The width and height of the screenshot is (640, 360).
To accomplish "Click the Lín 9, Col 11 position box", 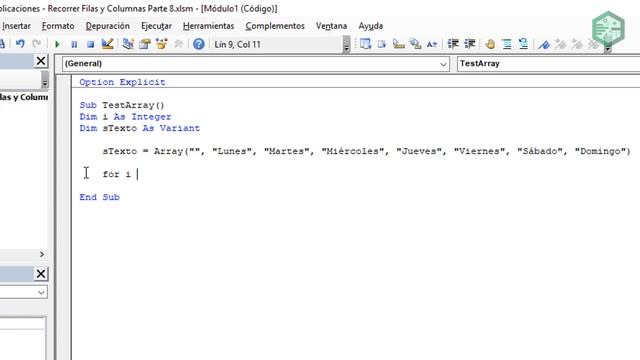I will pos(277,44).
